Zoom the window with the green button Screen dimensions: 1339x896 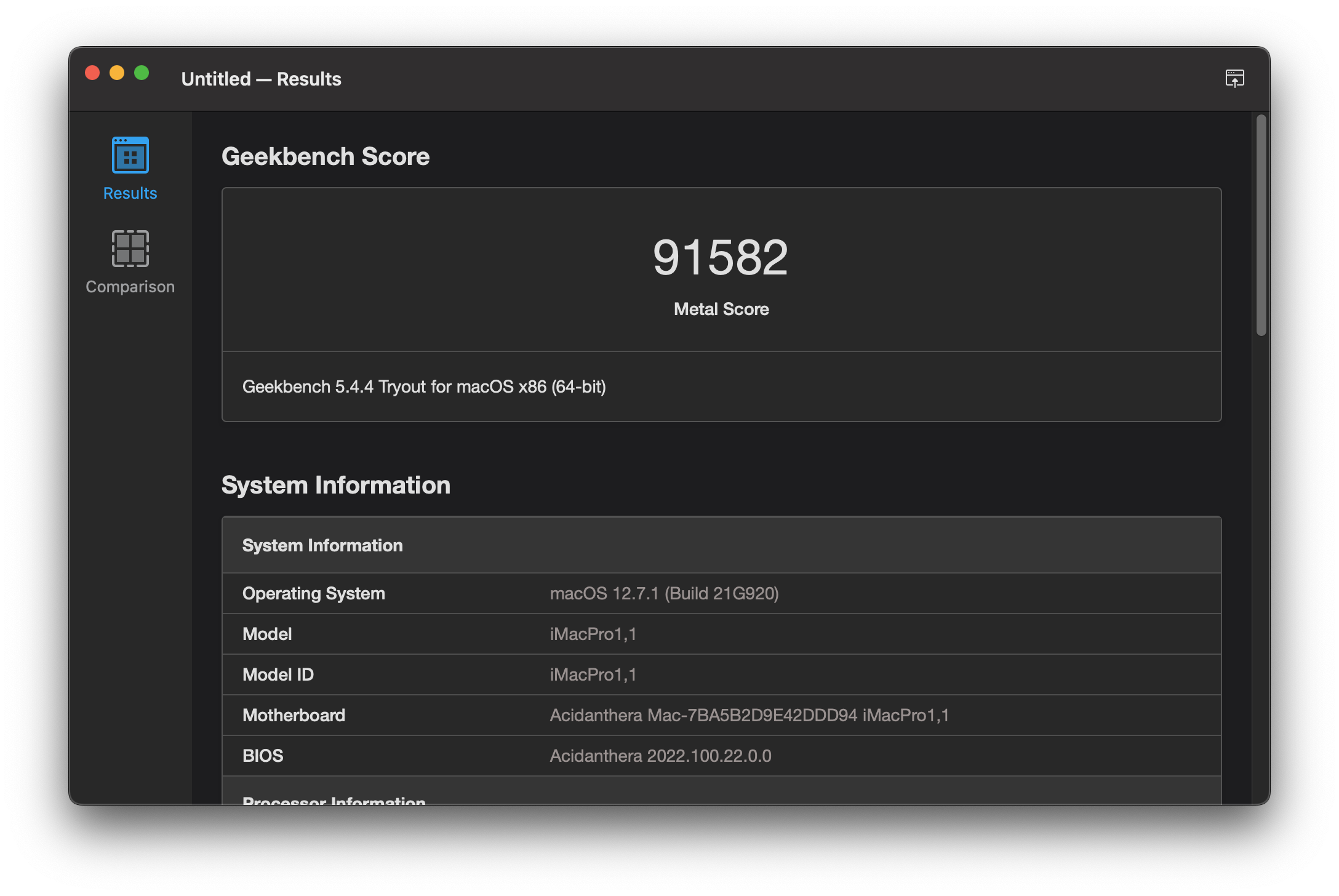click(142, 73)
